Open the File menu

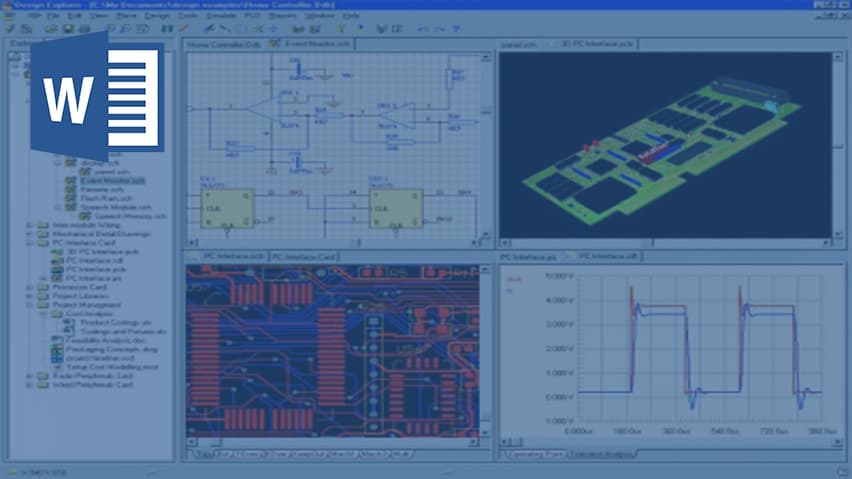(x=53, y=16)
